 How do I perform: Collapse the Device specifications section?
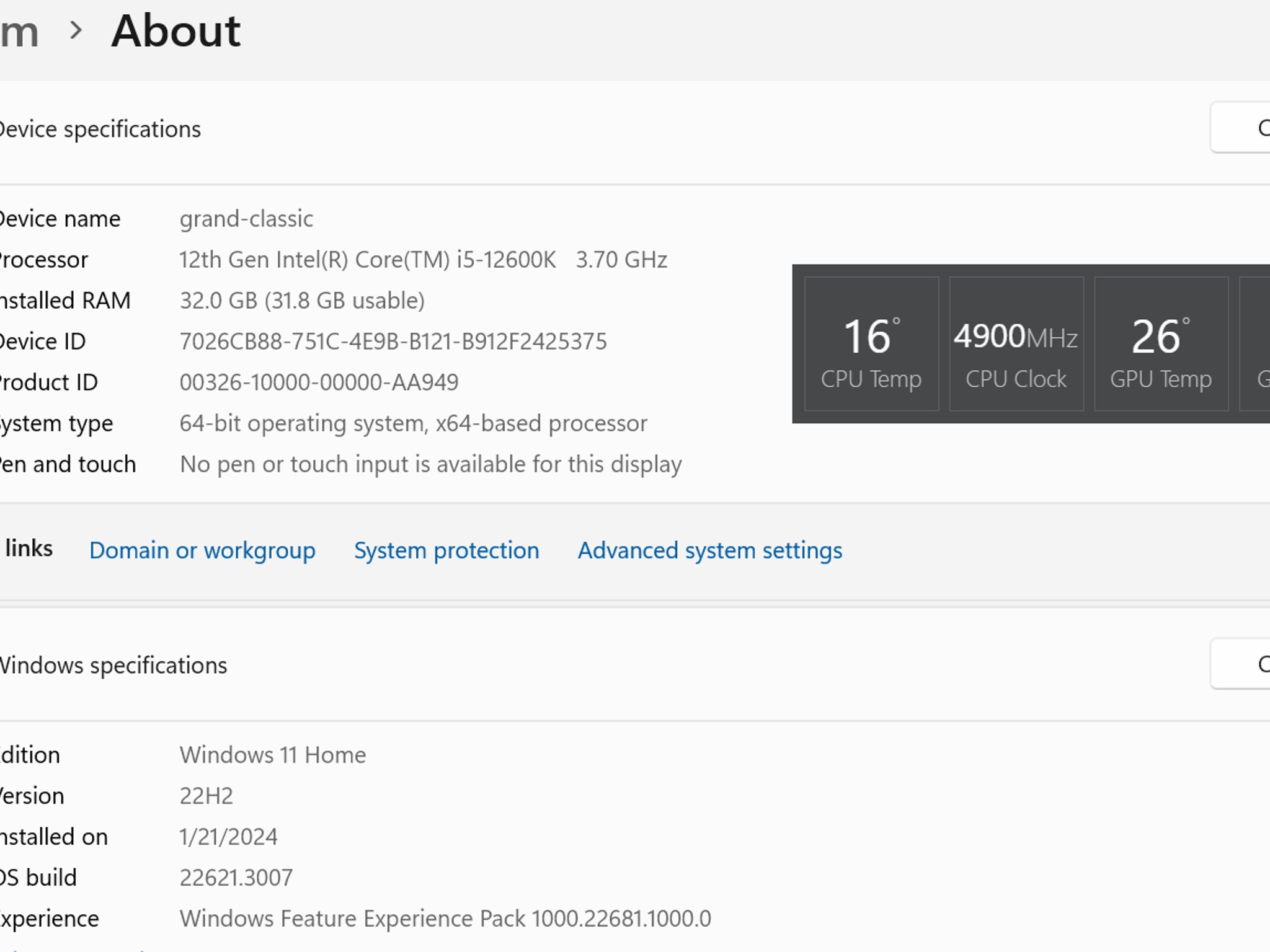635,129
